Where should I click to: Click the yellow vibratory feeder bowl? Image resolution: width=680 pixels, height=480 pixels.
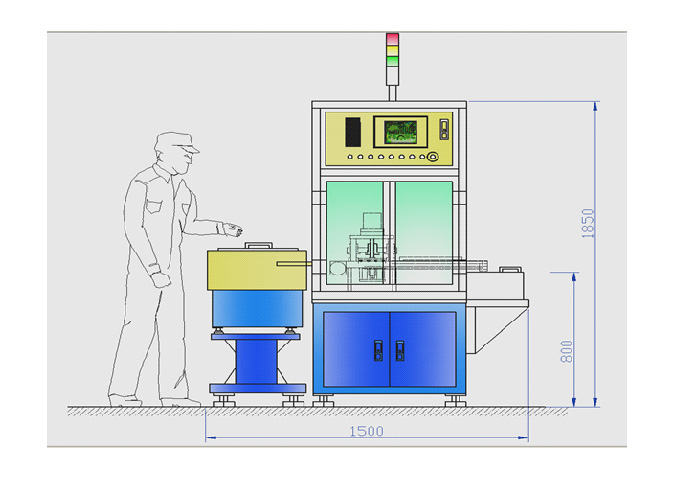[257, 270]
